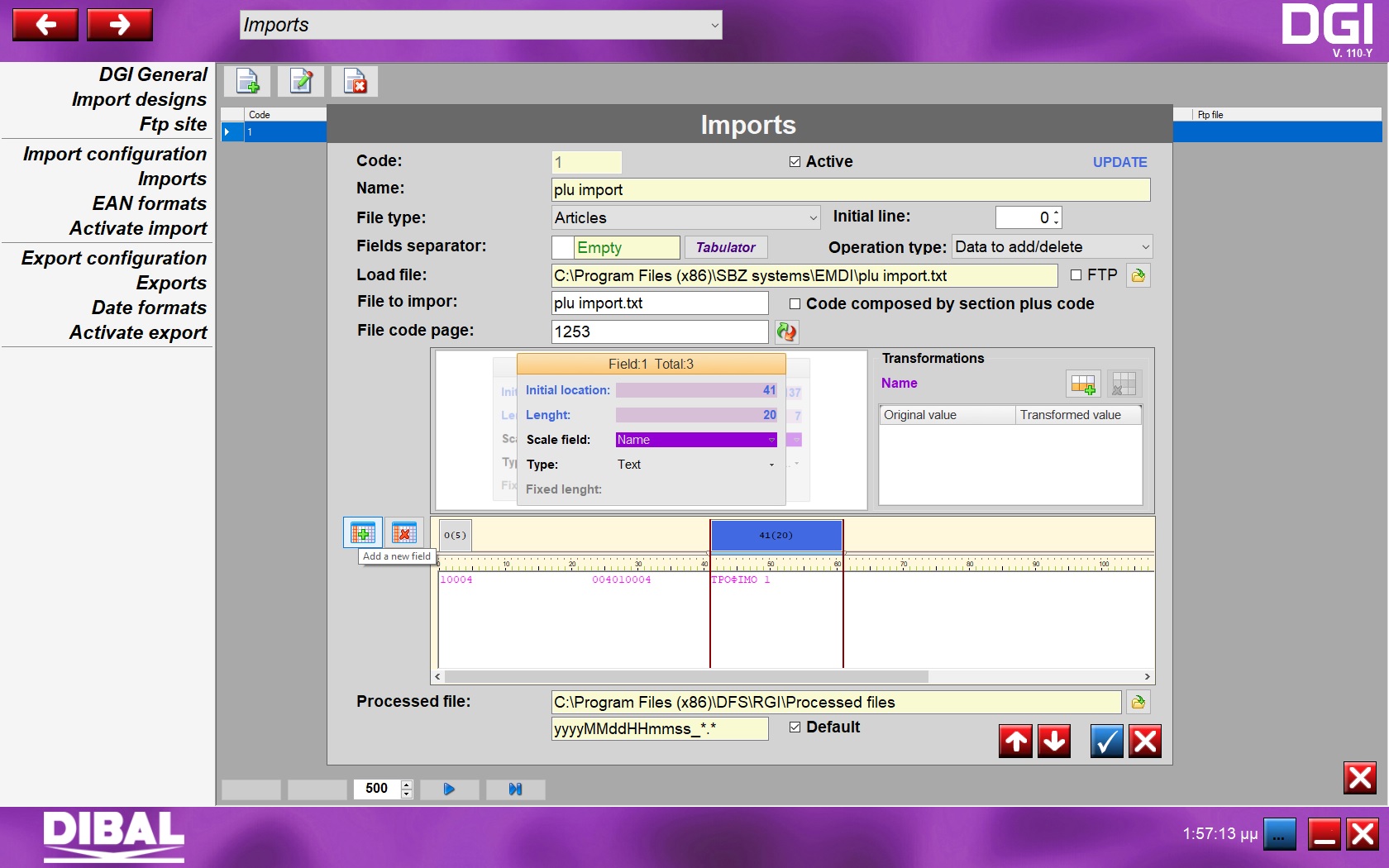This screenshot has width=1389, height=868.
Task: Confirm with the blue checkmark button
Action: pos(1107,742)
